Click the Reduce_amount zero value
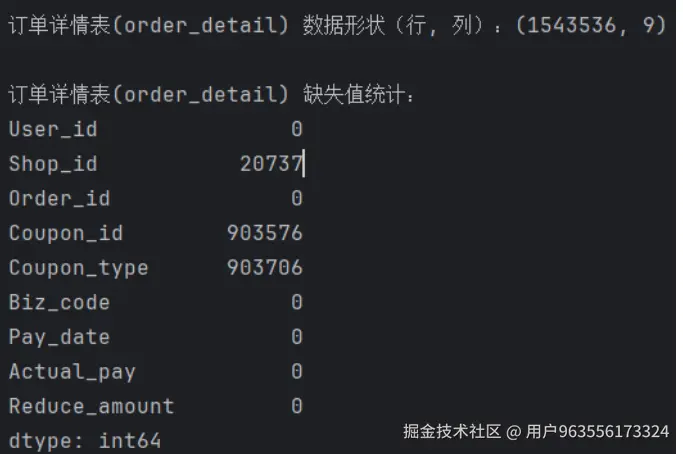This screenshot has height=454, width=683. [296, 406]
